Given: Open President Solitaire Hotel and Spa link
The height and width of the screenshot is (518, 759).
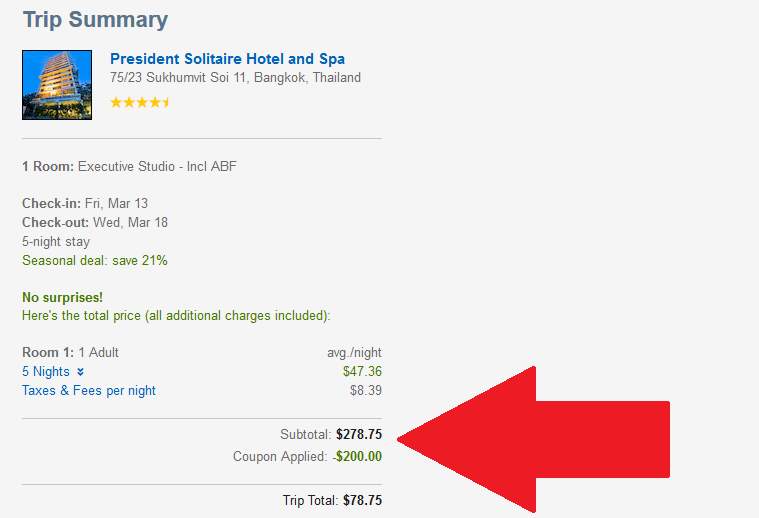Looking at the screenshot, I should pyautogui.click(x=227, y=59).
